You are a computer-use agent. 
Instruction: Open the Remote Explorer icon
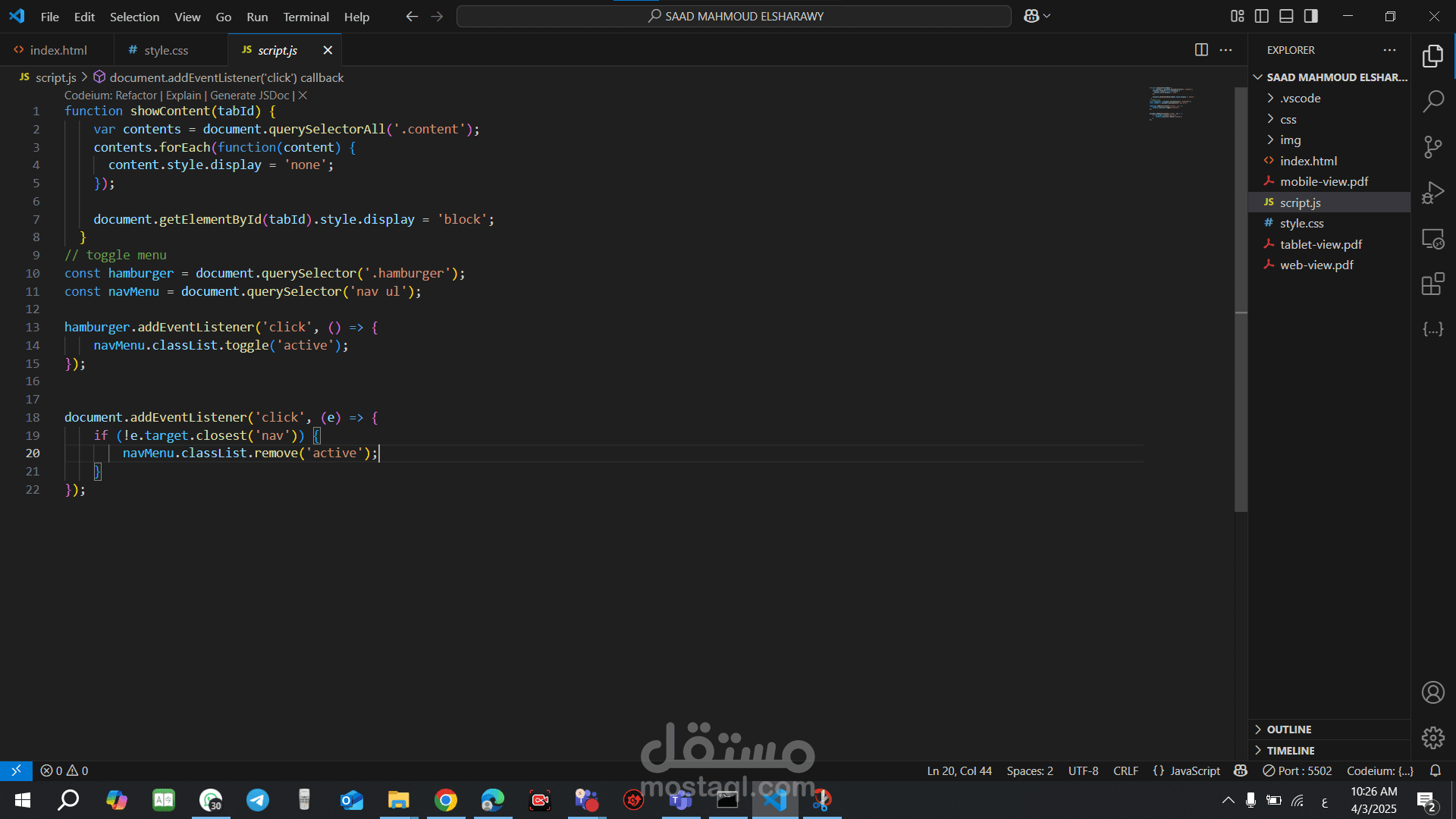pos(1432,239)
